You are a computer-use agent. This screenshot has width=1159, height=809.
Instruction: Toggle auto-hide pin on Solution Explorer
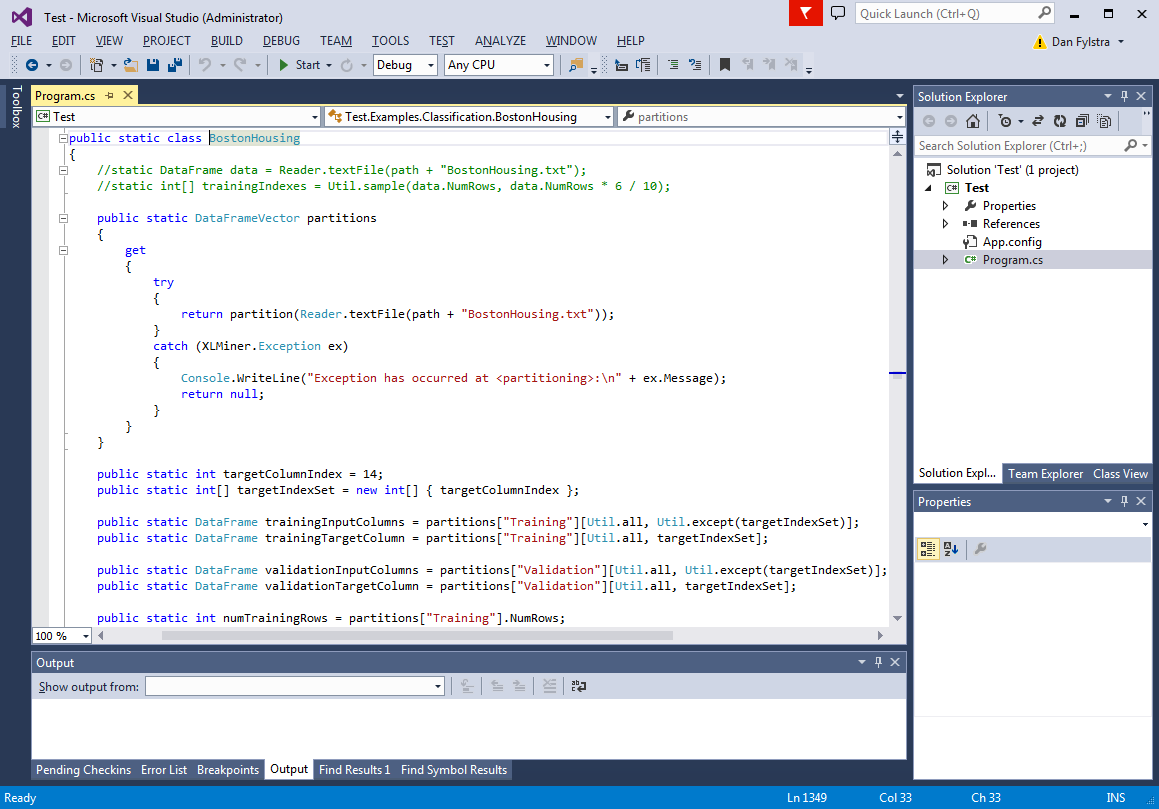point(1124,97)
